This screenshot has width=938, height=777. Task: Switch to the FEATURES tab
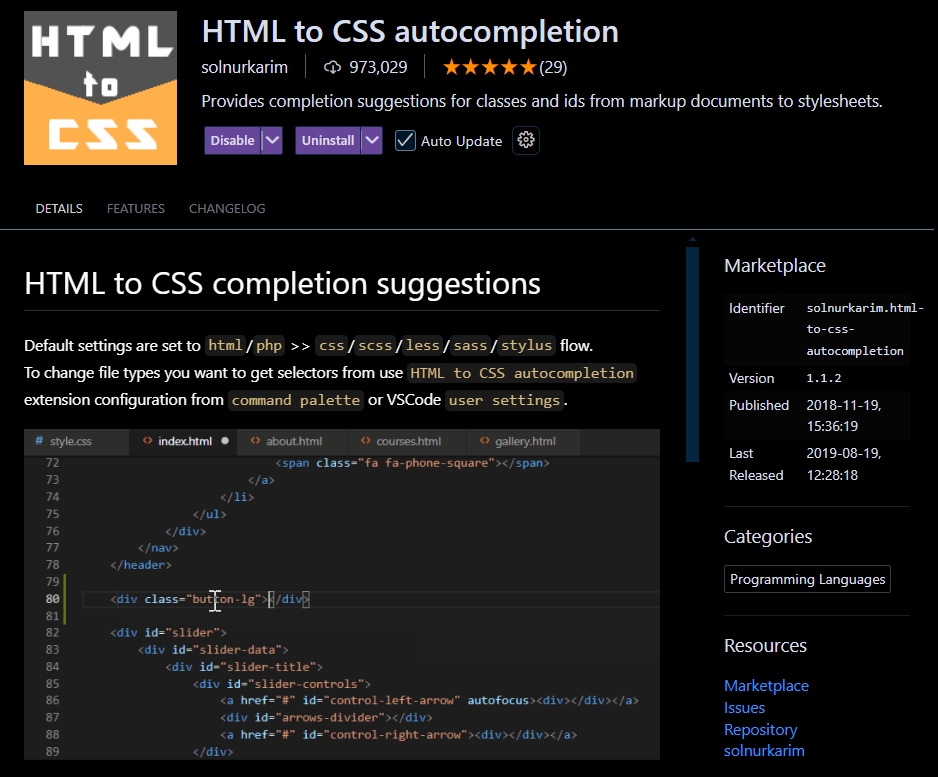pyautogui.click(x=136, y=209)
